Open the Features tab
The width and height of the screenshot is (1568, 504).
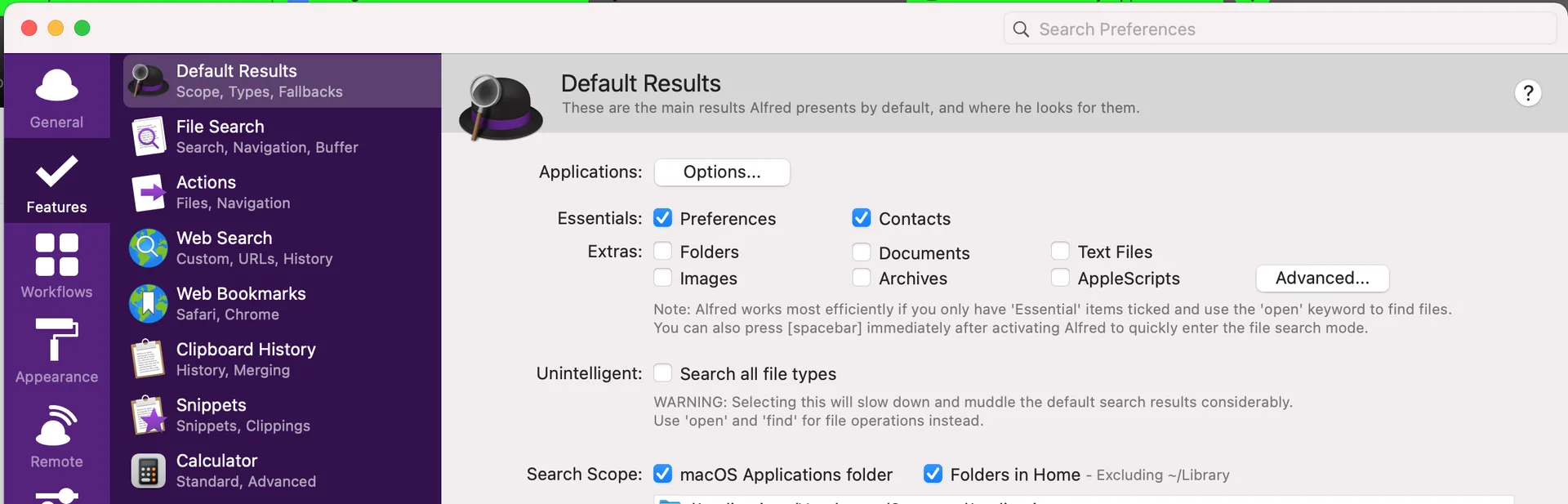pos(56,182)
